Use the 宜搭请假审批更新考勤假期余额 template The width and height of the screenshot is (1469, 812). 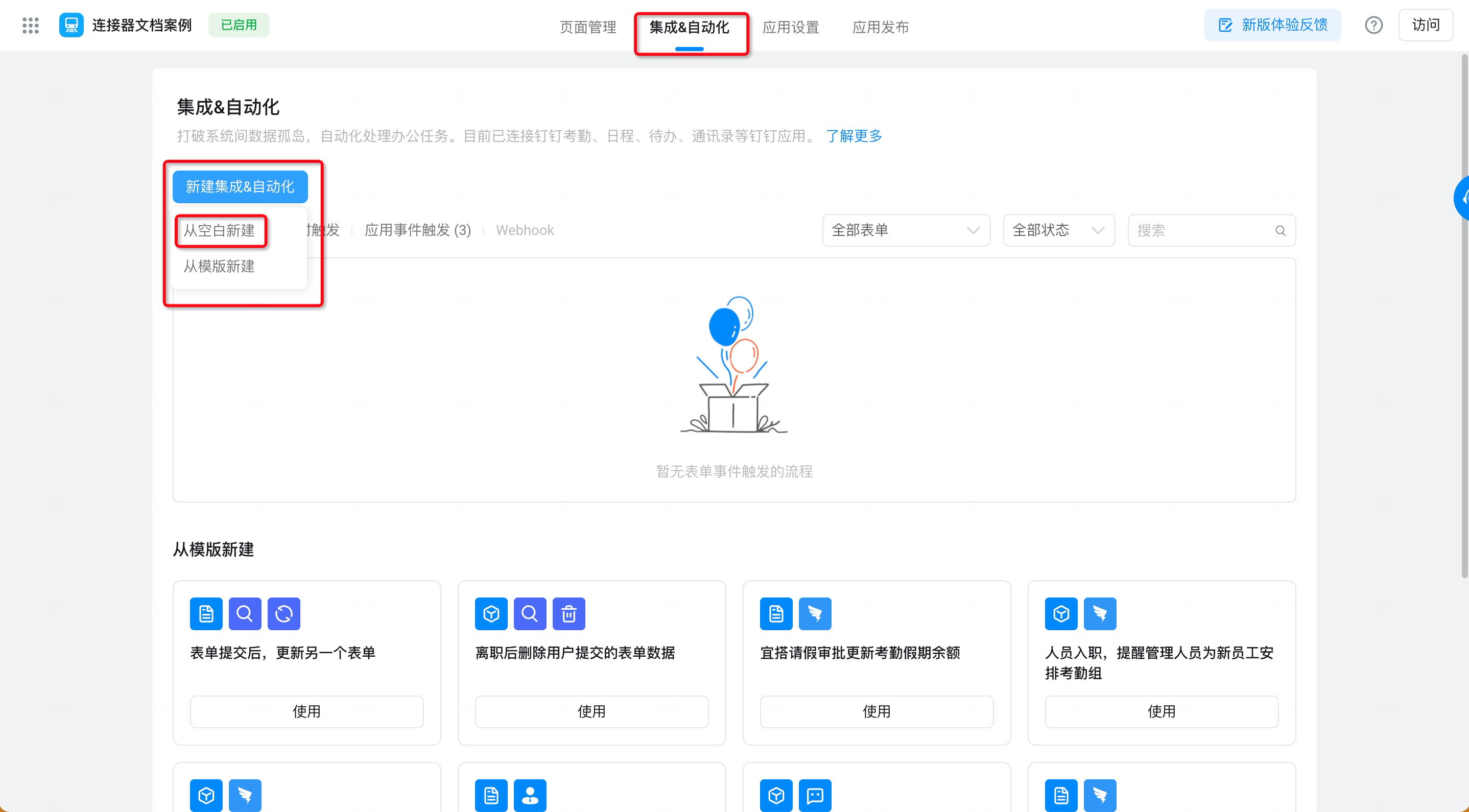tap(876, 711)
